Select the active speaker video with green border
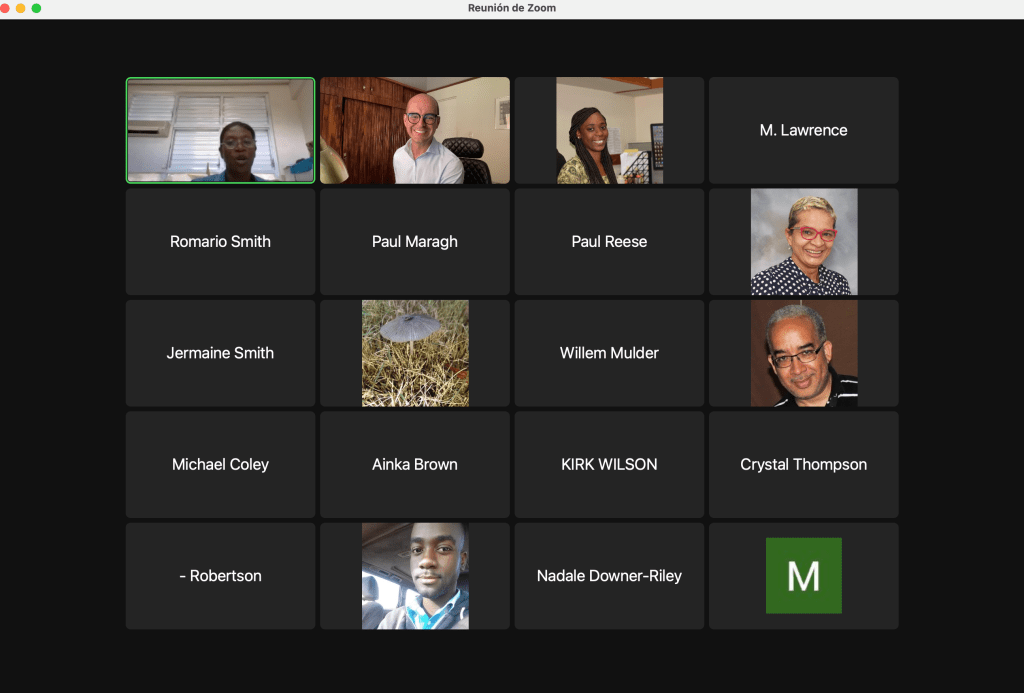The width and height of the screenshot is (1024, 693). (x=220, y=131)
